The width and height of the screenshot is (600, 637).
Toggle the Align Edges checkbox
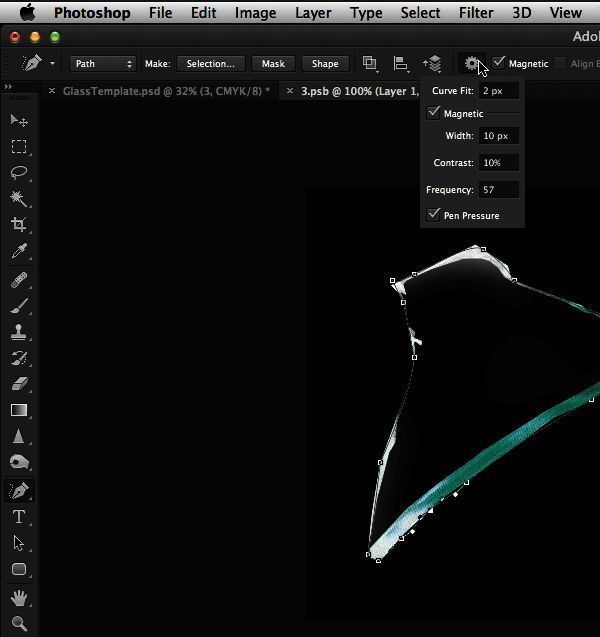560,63
